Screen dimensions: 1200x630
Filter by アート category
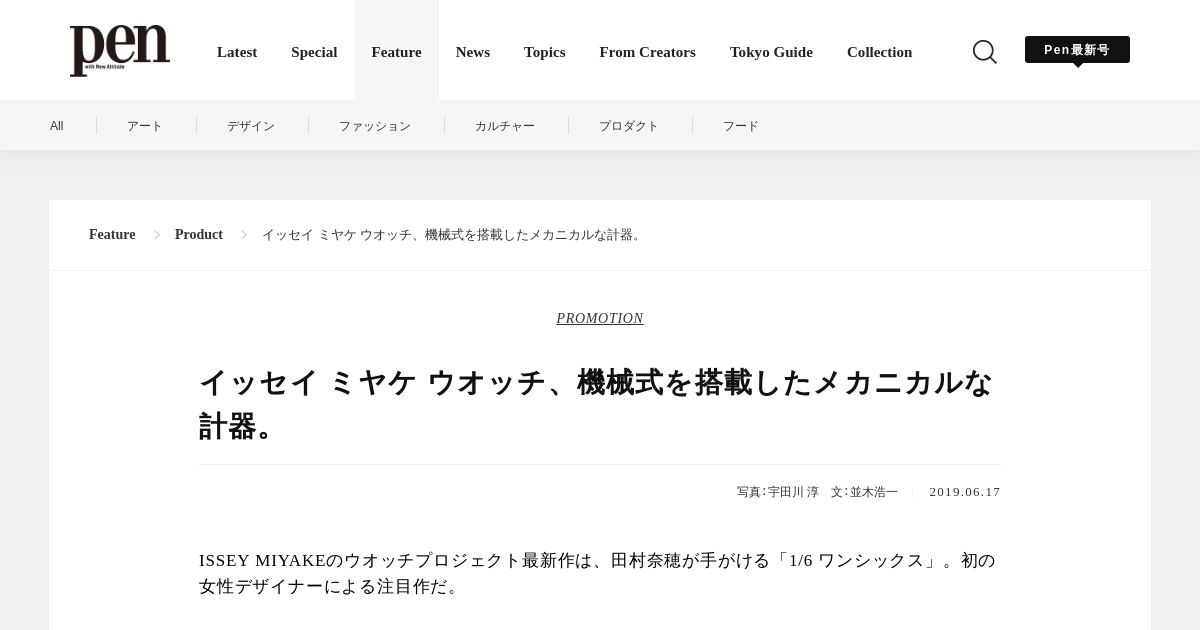tap(145, 126)
